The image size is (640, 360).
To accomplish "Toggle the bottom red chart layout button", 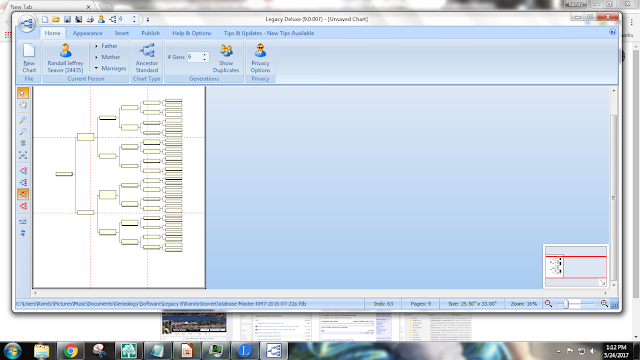I will (23, 206).
